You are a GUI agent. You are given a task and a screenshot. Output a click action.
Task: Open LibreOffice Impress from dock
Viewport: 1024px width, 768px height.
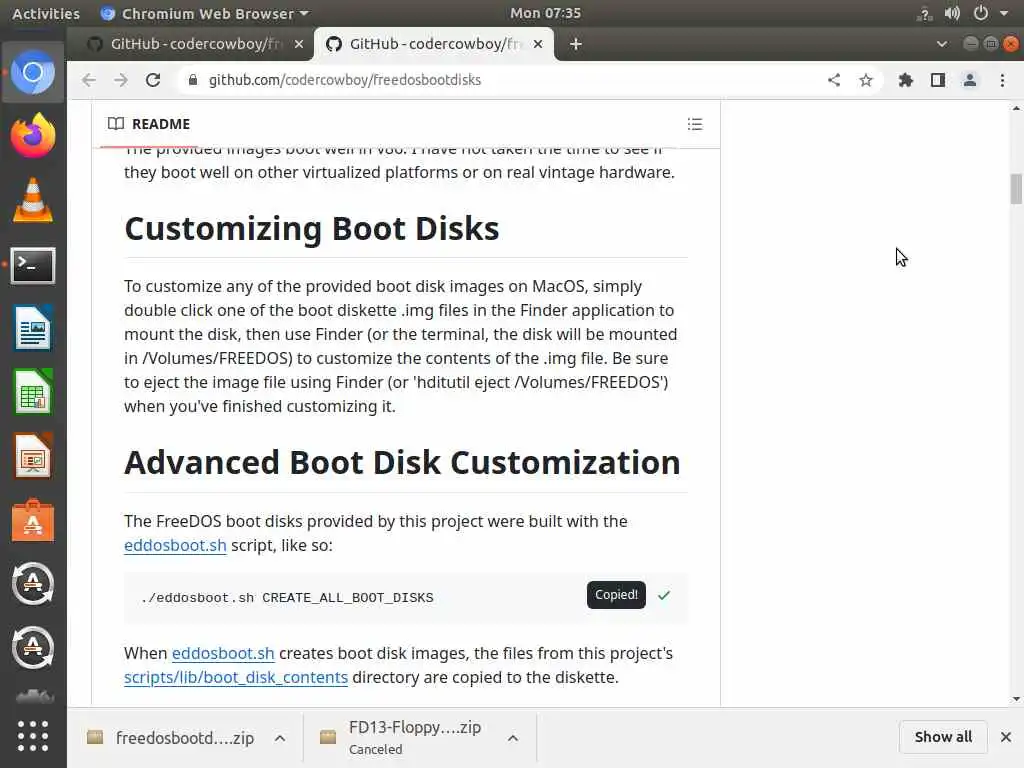(x=33, y=456)
